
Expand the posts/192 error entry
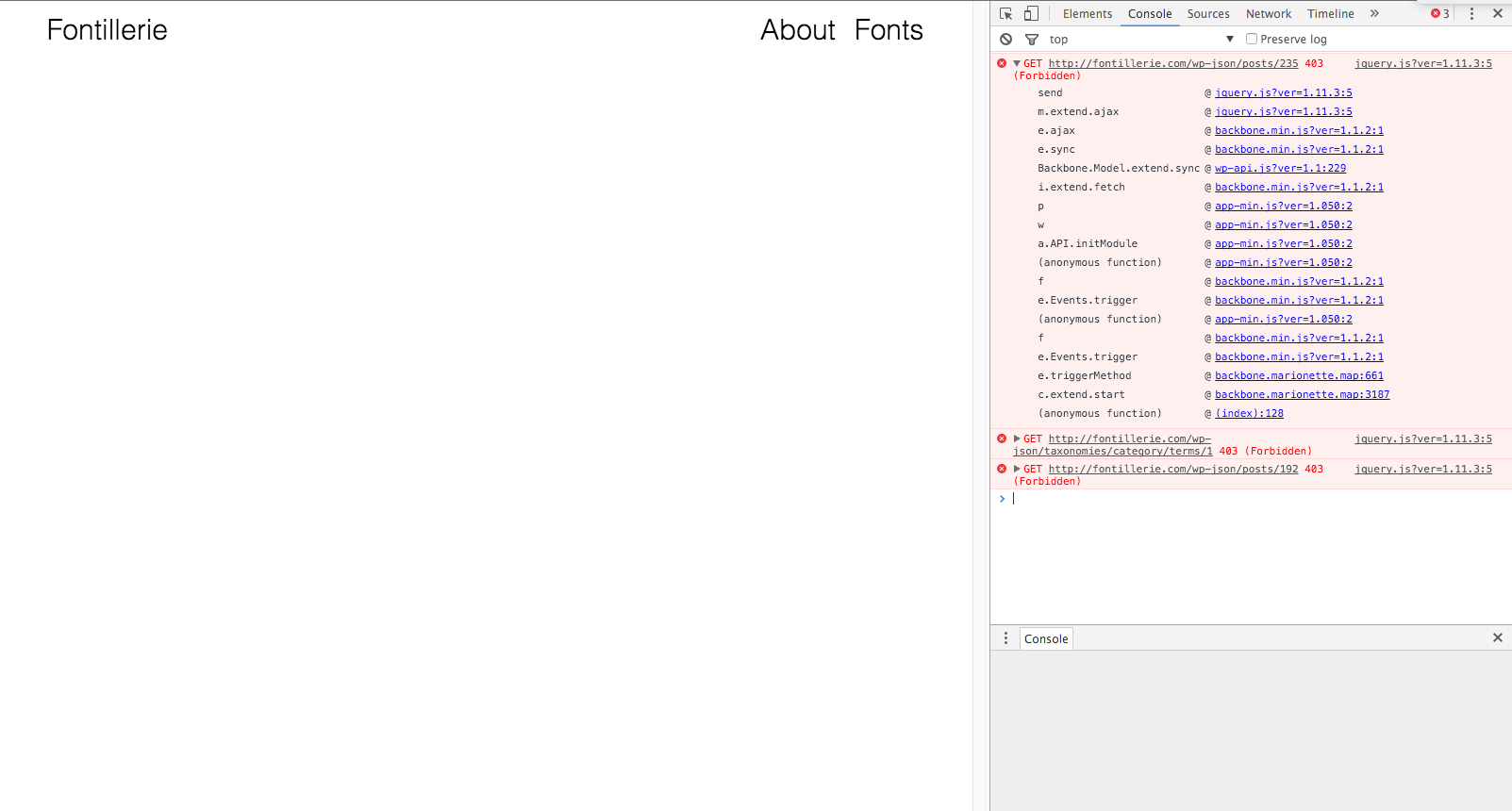pos(1017,469)
